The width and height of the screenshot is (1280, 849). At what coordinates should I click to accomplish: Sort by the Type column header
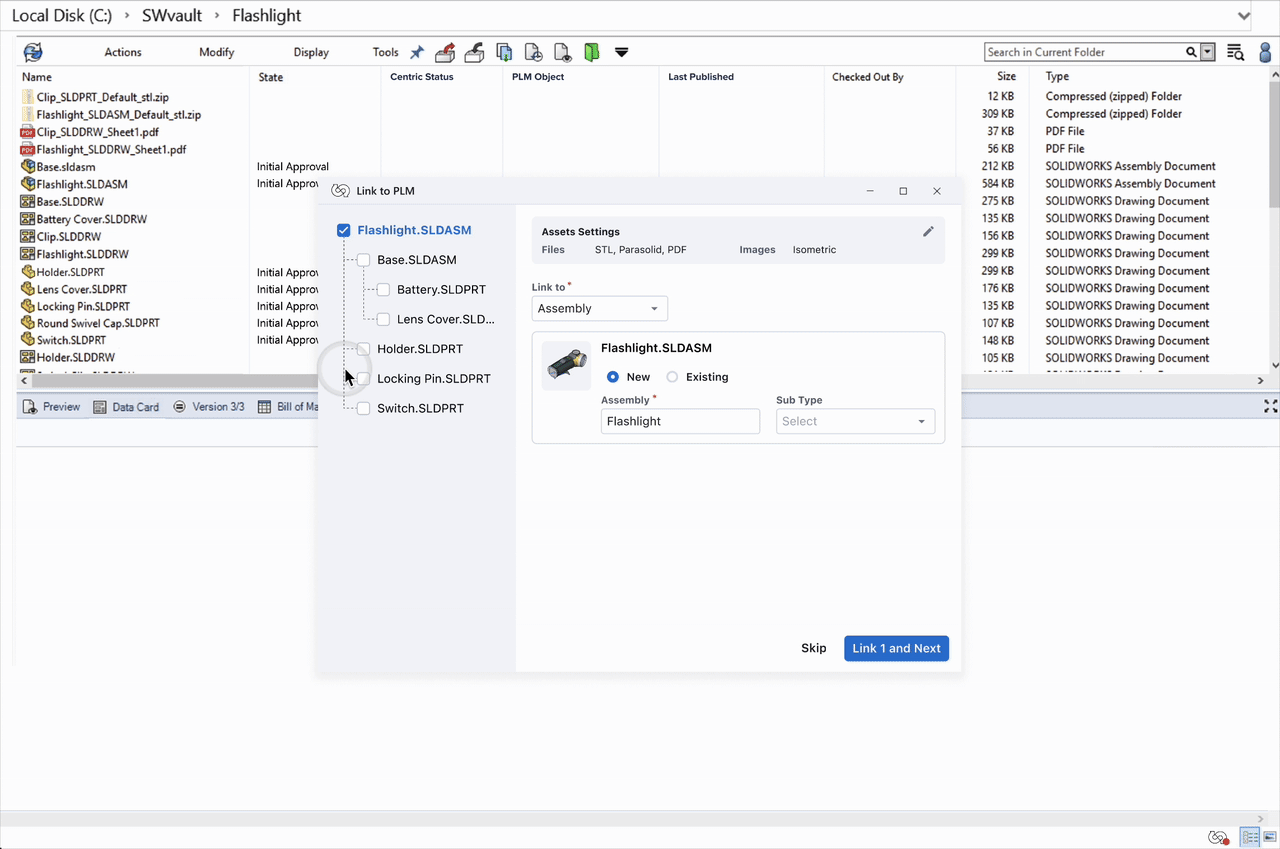[1057, 77]
